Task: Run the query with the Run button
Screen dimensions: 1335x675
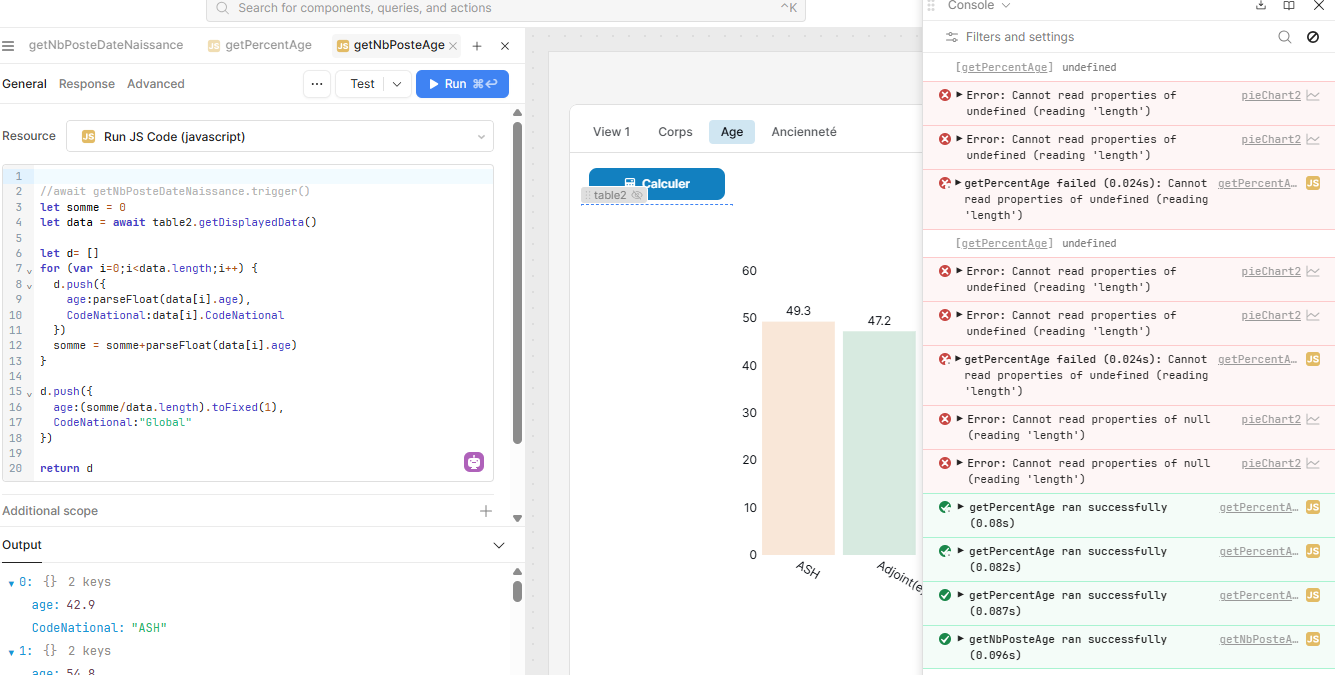Action: click(x=462, y=84)
